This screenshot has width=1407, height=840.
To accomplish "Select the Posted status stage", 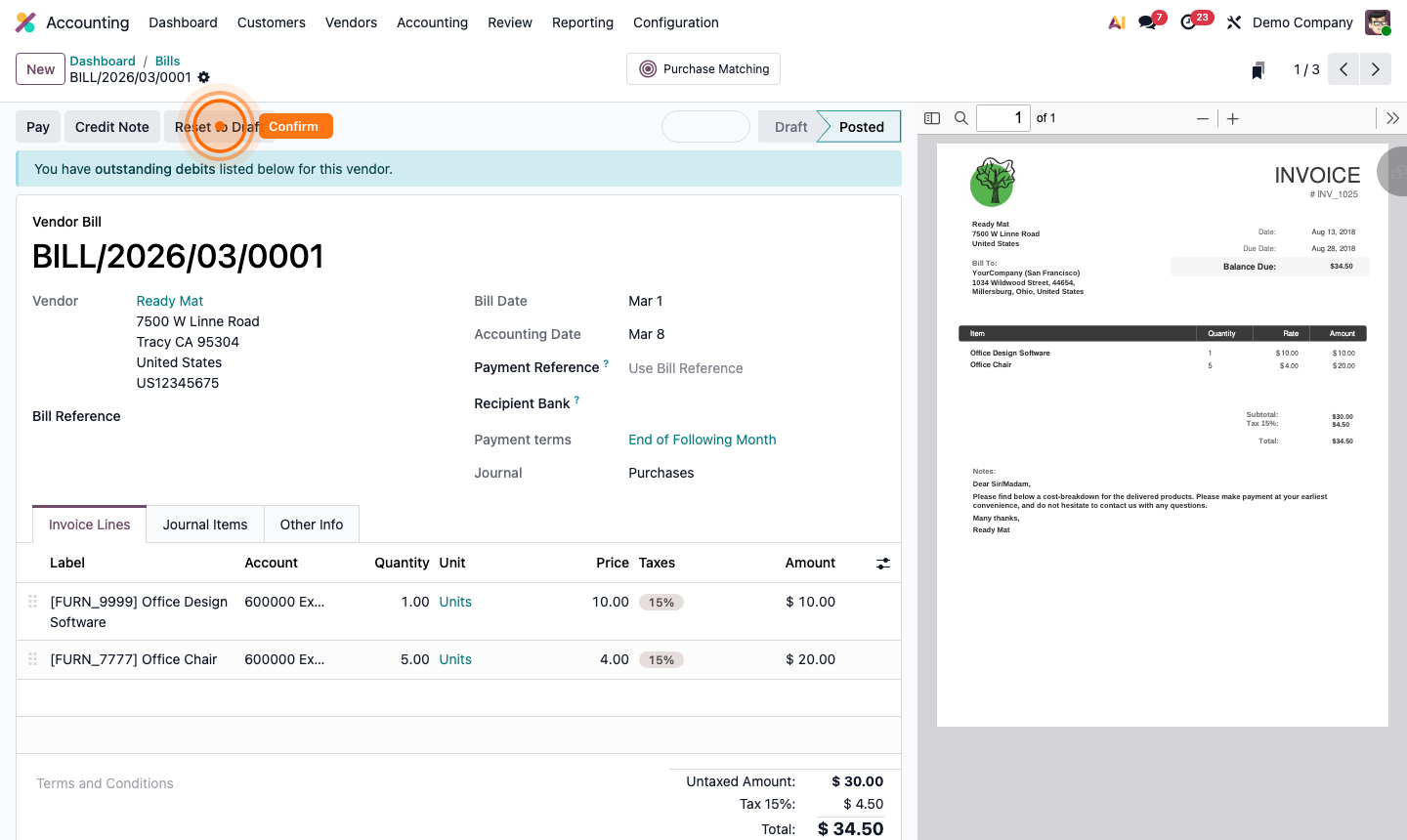I will point(860,126).
